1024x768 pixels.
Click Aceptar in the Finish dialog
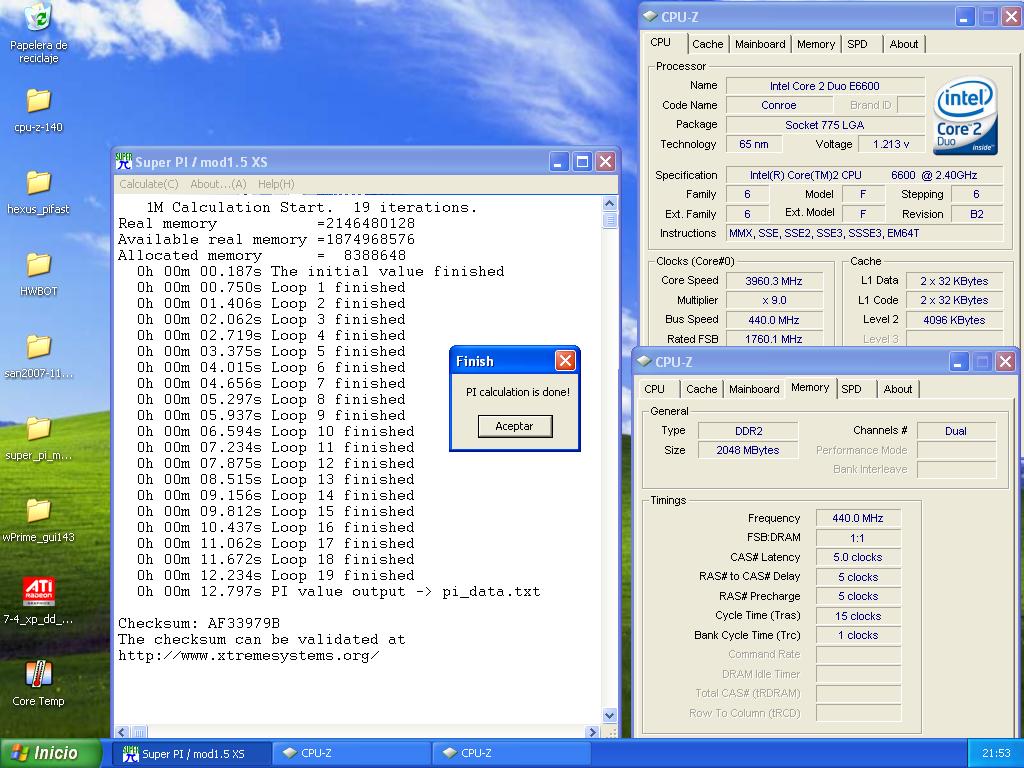[x=515, y=426]
